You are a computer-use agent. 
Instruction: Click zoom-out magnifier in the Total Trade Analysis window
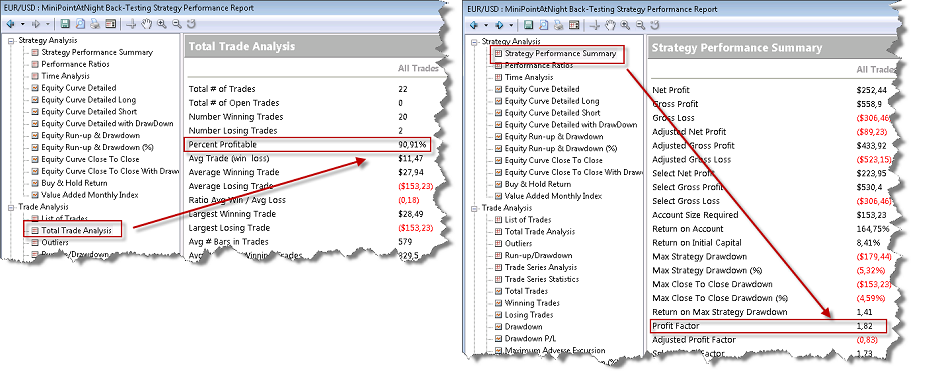point(177,24)
